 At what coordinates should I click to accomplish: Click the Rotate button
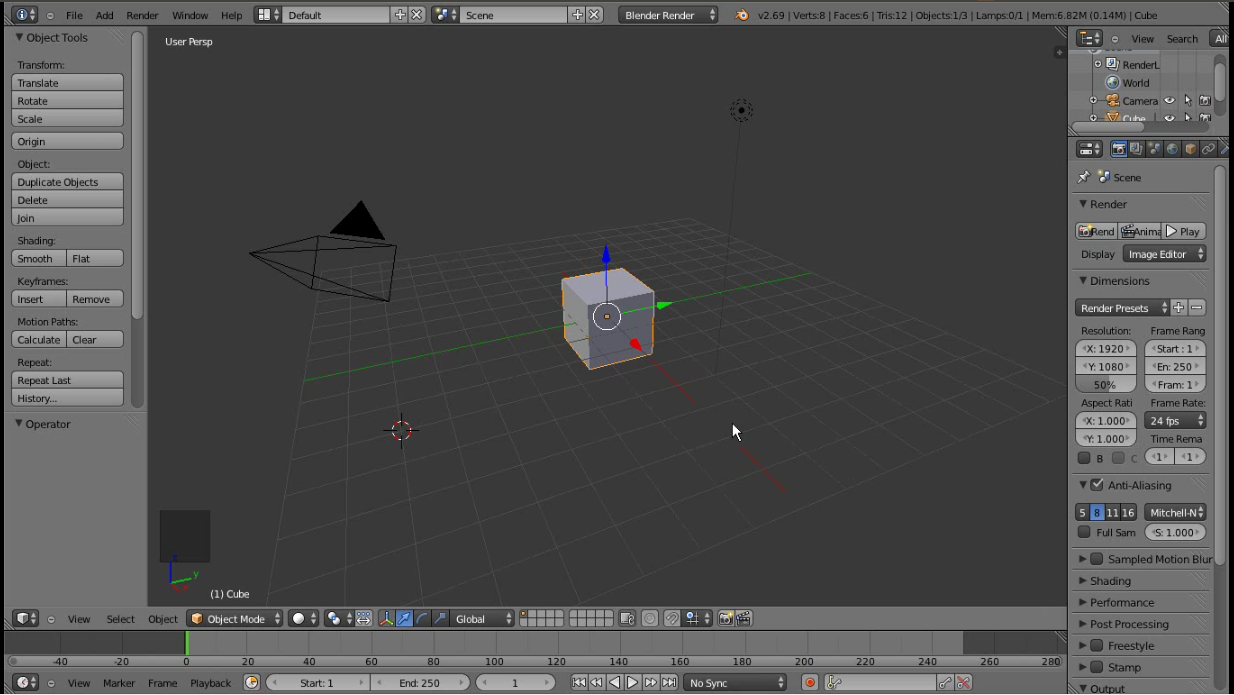click(68, 101)
